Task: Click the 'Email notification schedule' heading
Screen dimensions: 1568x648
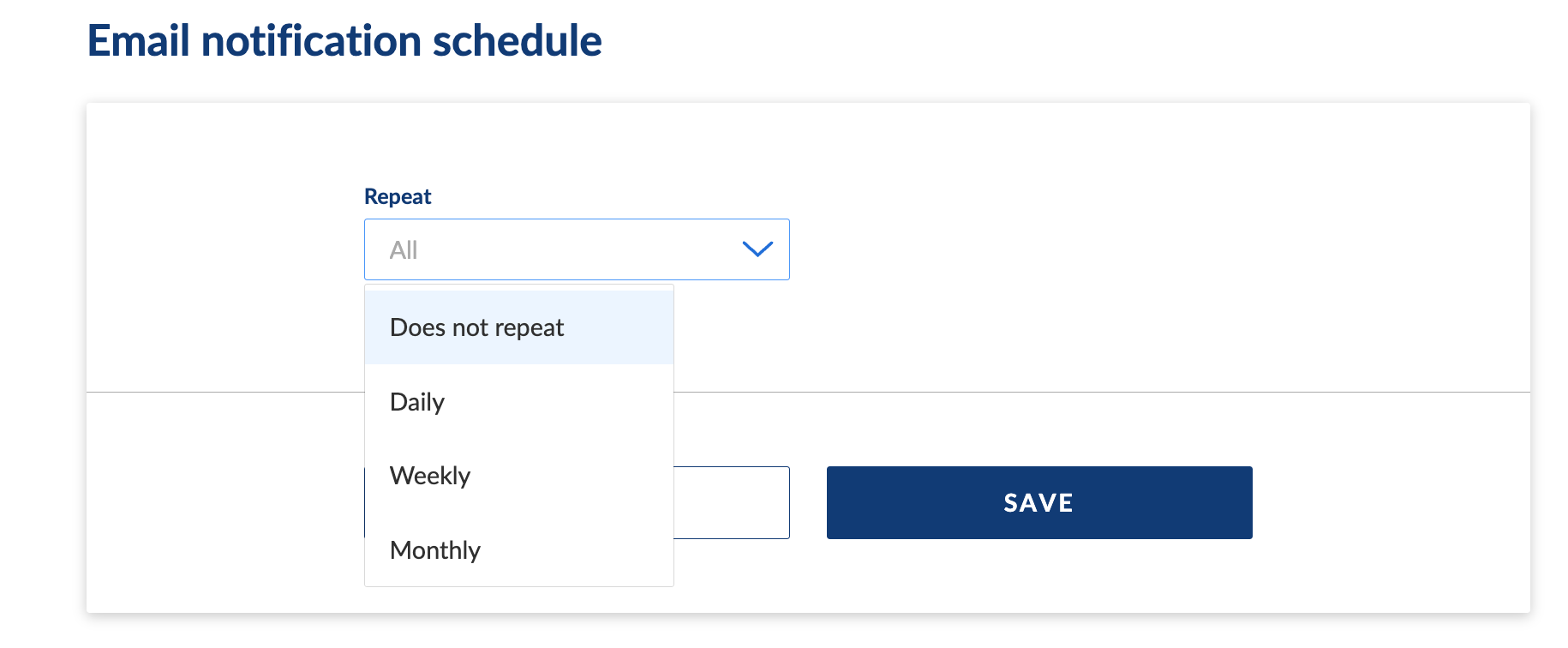Action: click(344, 41)
